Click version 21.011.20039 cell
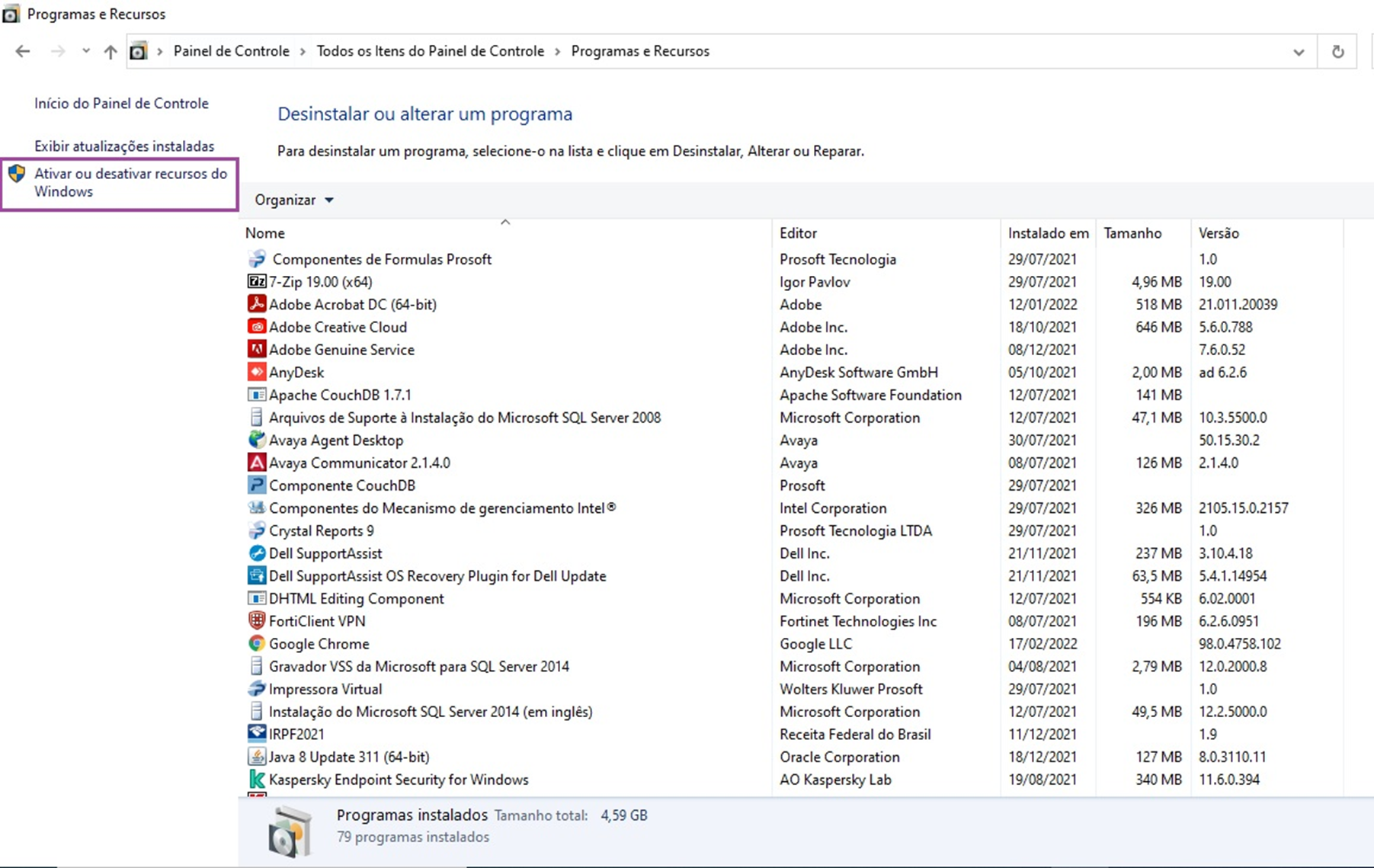Screen dimensions: 1374x868 (x=1238, y=304)
